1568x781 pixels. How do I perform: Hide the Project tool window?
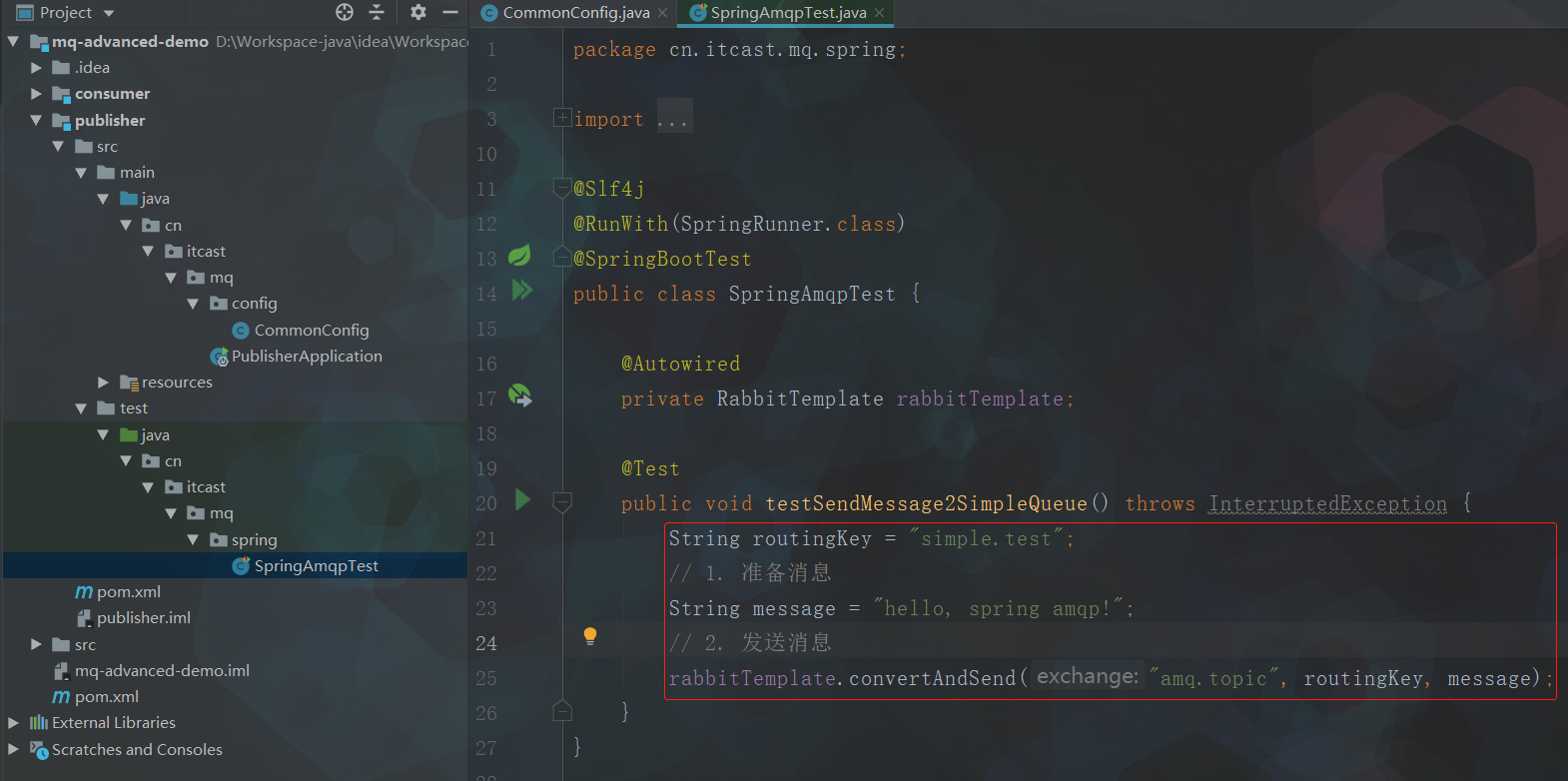450,12
